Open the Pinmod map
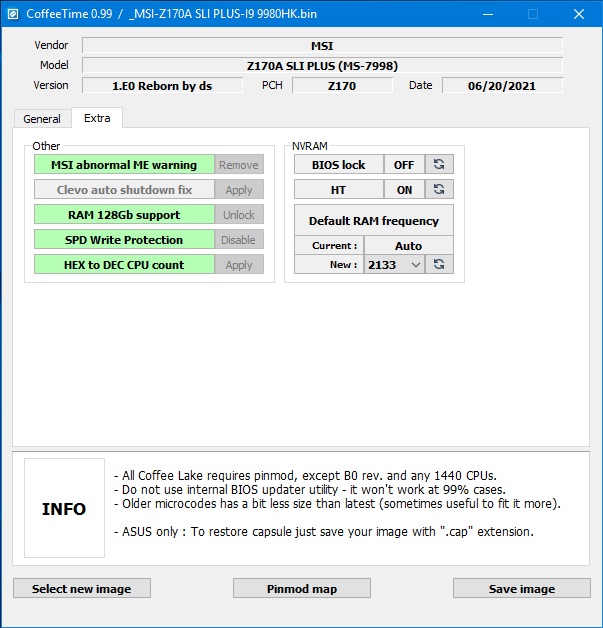Viewport: 603px width, 628px height. 302,588
